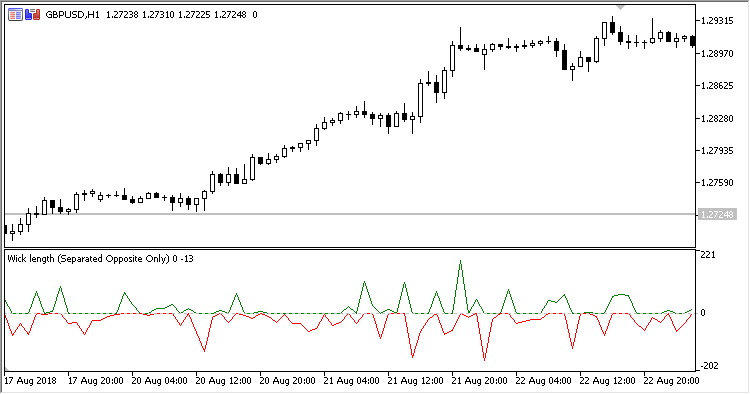This screenshot has height=394, width=750.
Task: Select the Wick length indicator label
Action: point(100,259)
